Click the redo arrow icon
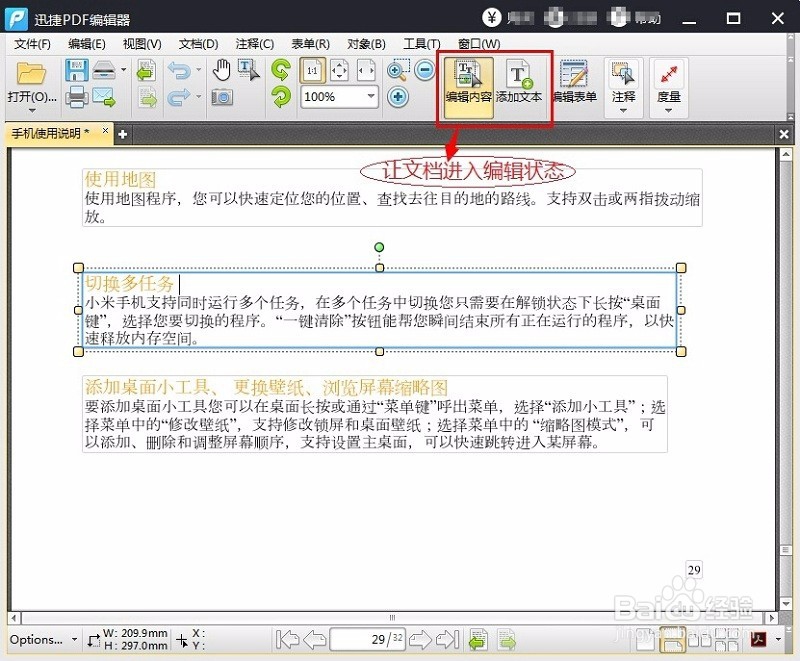This screenshot has width=800, height=661. point(179,97)
